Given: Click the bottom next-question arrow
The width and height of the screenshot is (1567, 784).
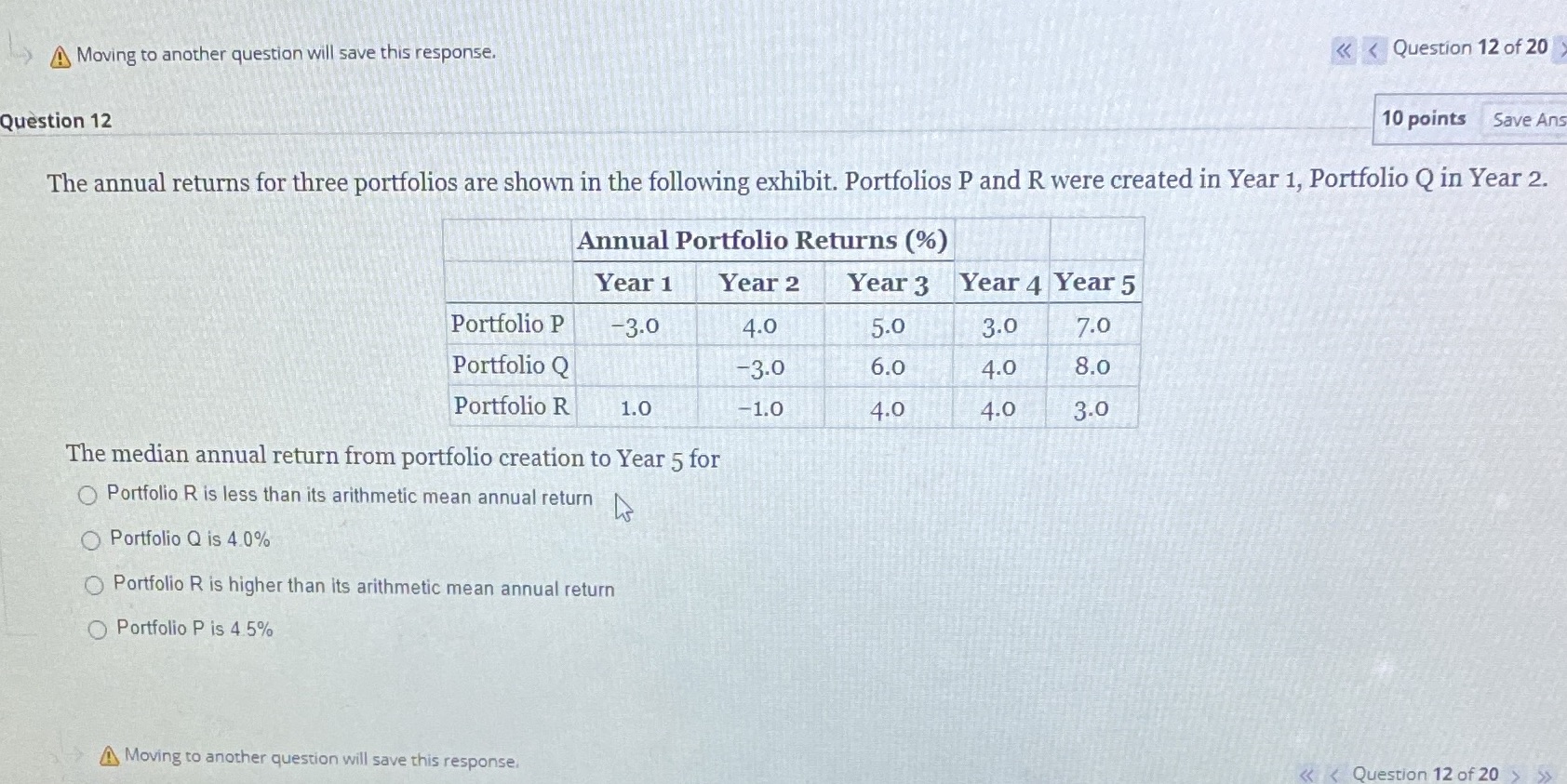Looking at the screenshot, I should click(x=1515, y=773).
